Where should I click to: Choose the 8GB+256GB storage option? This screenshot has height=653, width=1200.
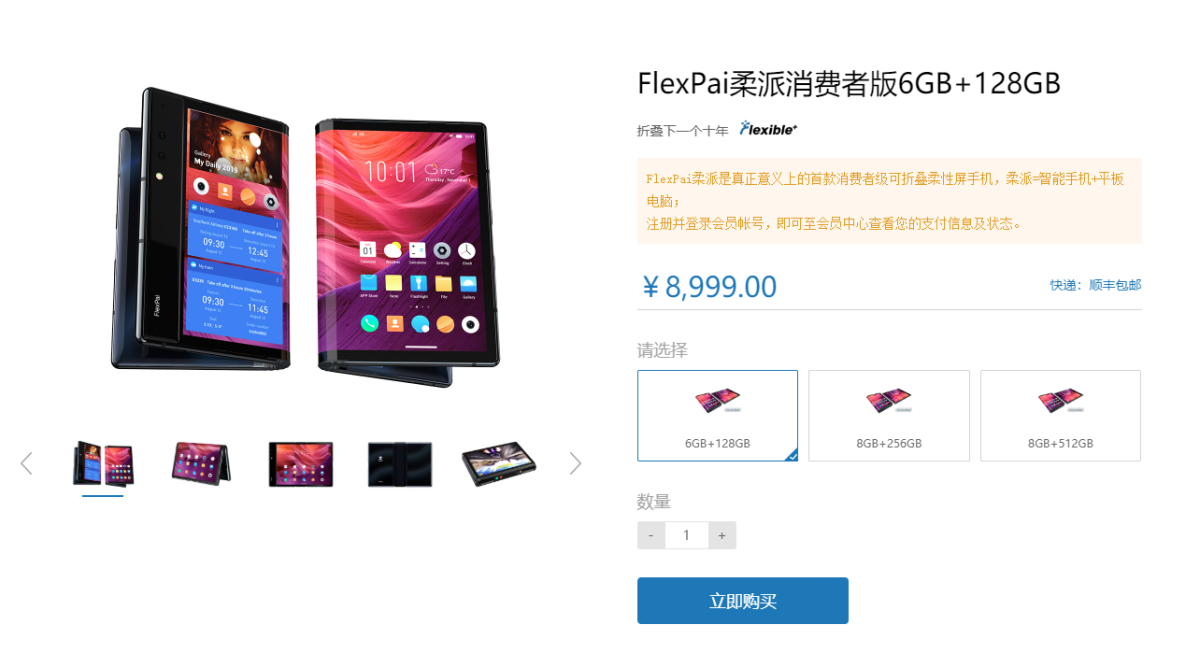coord(889,415)
